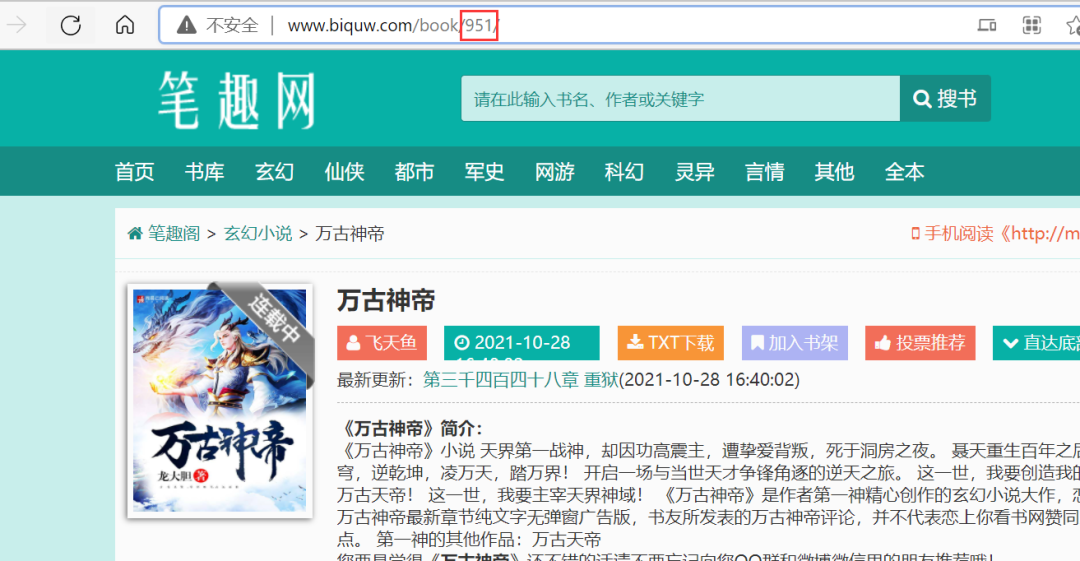Open the 其他 category
1080x561 pixels.
pos(834,172)
